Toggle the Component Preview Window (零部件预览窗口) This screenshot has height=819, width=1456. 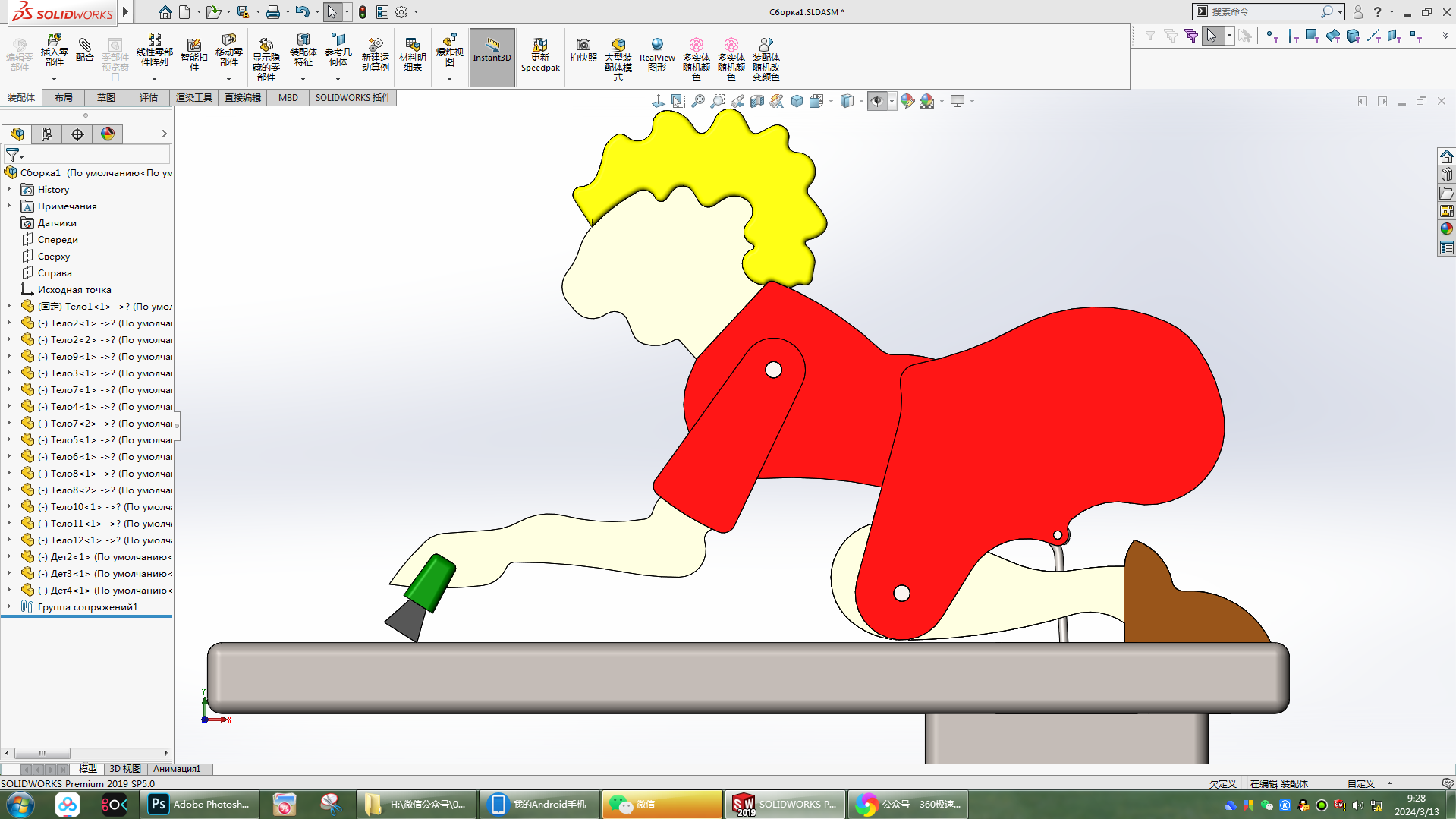pyautogui.click(x=115, y=58)
